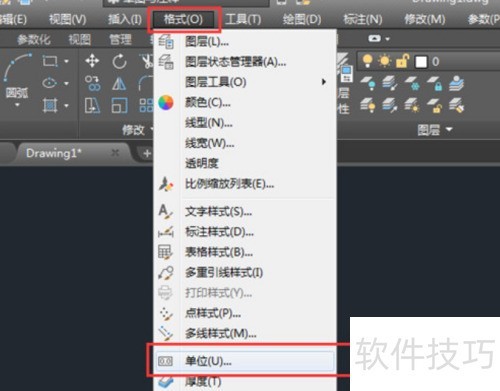The width and height of the screenshot is (500, 391).
Task: Open the layer properties 图层特性 icon
Action: coord(345,67)
